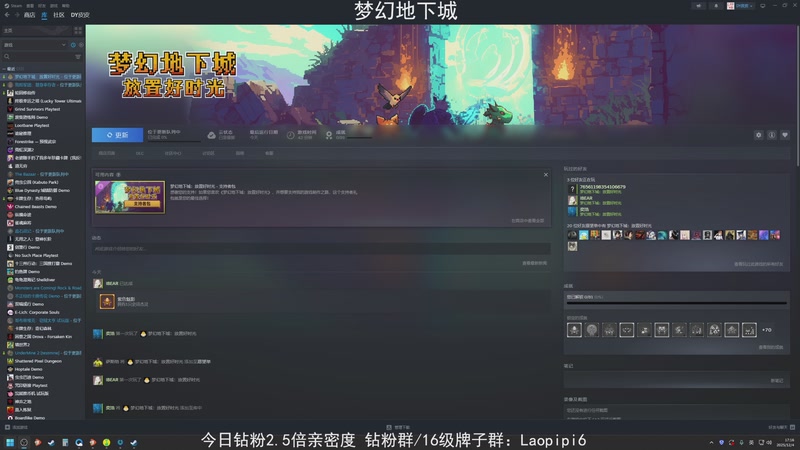The image size is (800, 450).
Task: Click the cloud status icon
Action: pos(211,135)
